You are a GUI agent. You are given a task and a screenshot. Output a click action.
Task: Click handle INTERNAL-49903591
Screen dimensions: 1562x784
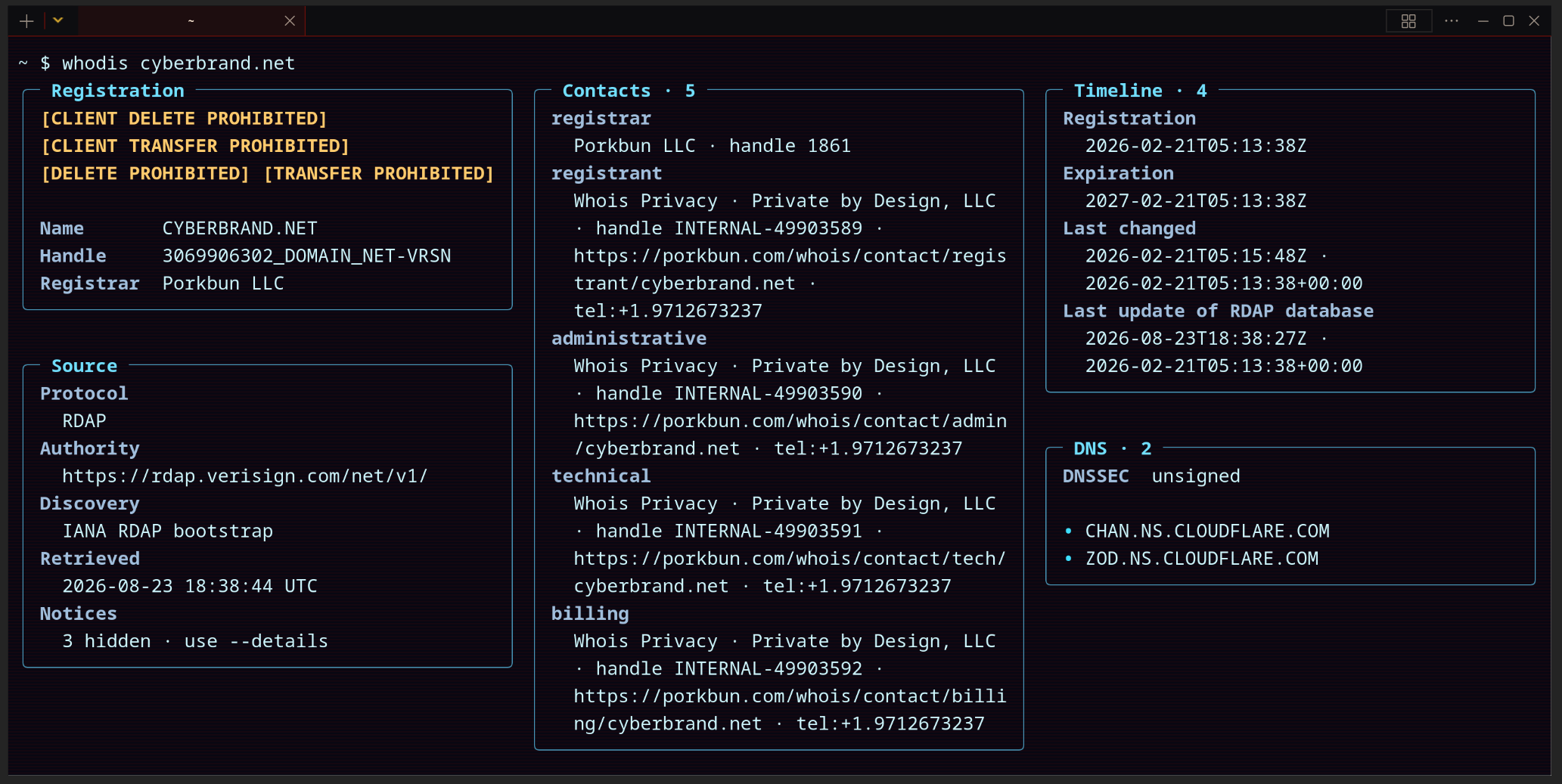[729, 531]
